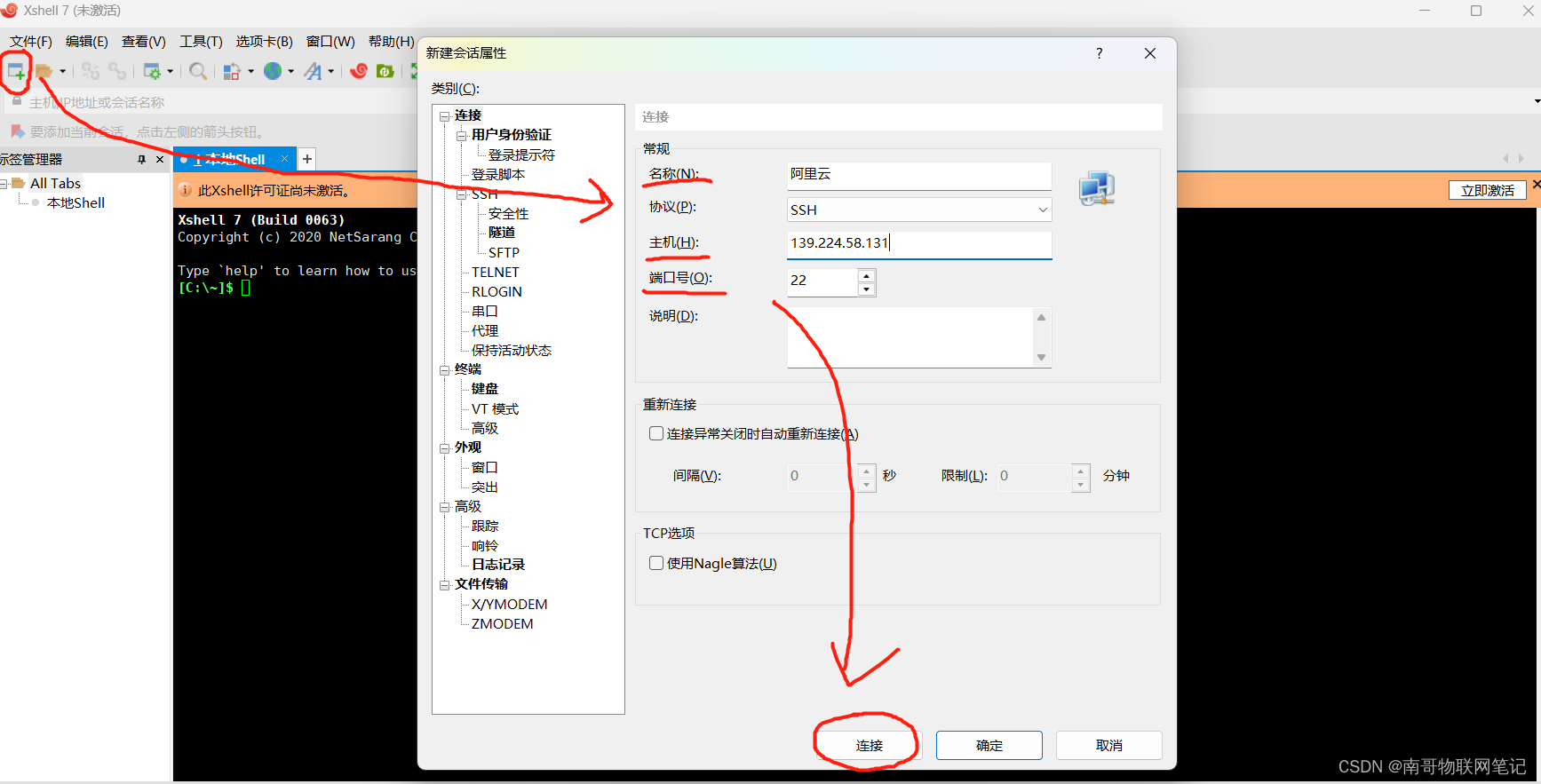Close the tab manager panel

point(160,159)
